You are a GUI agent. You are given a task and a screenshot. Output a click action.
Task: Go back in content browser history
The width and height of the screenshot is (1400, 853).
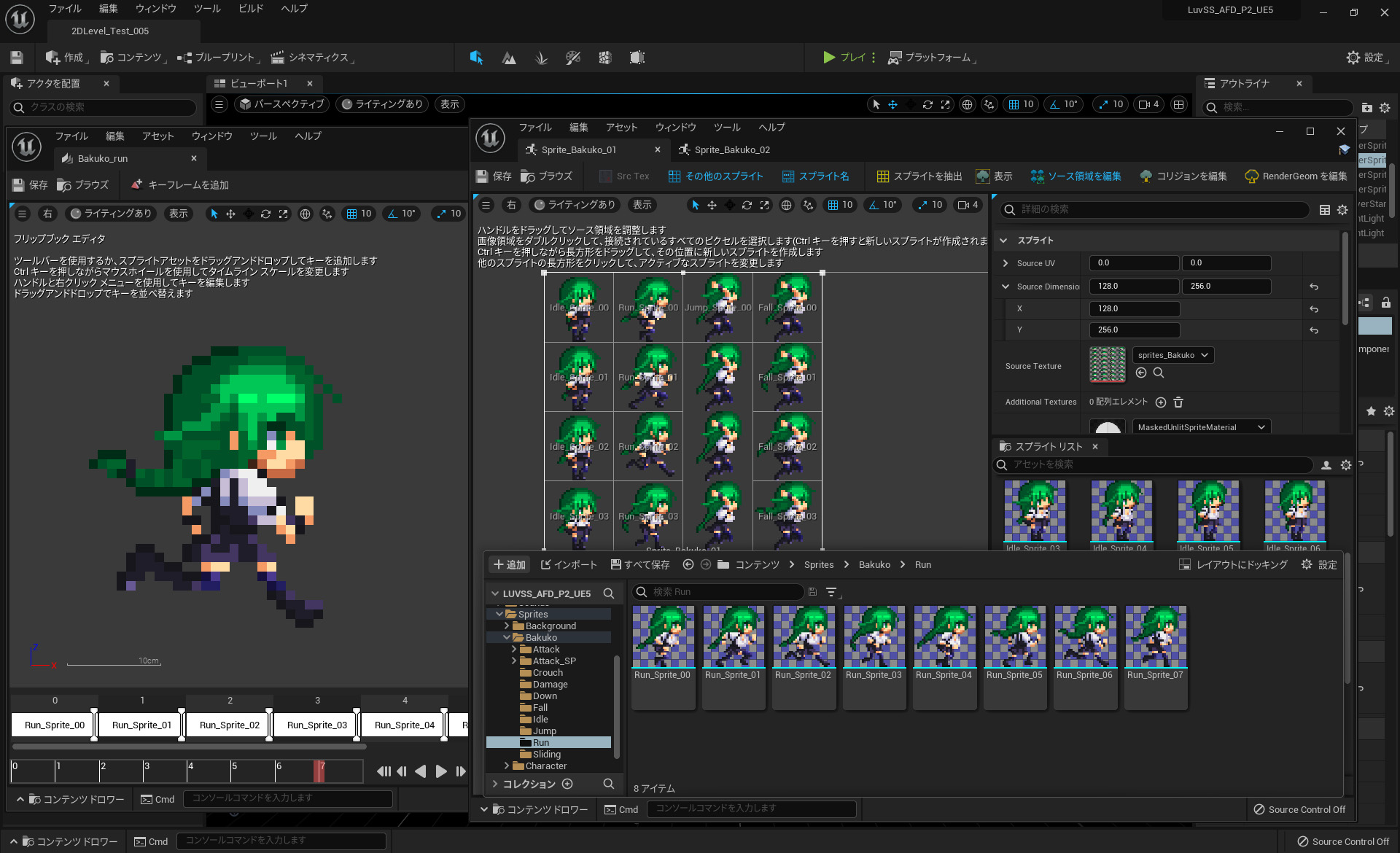click(688, 565)
